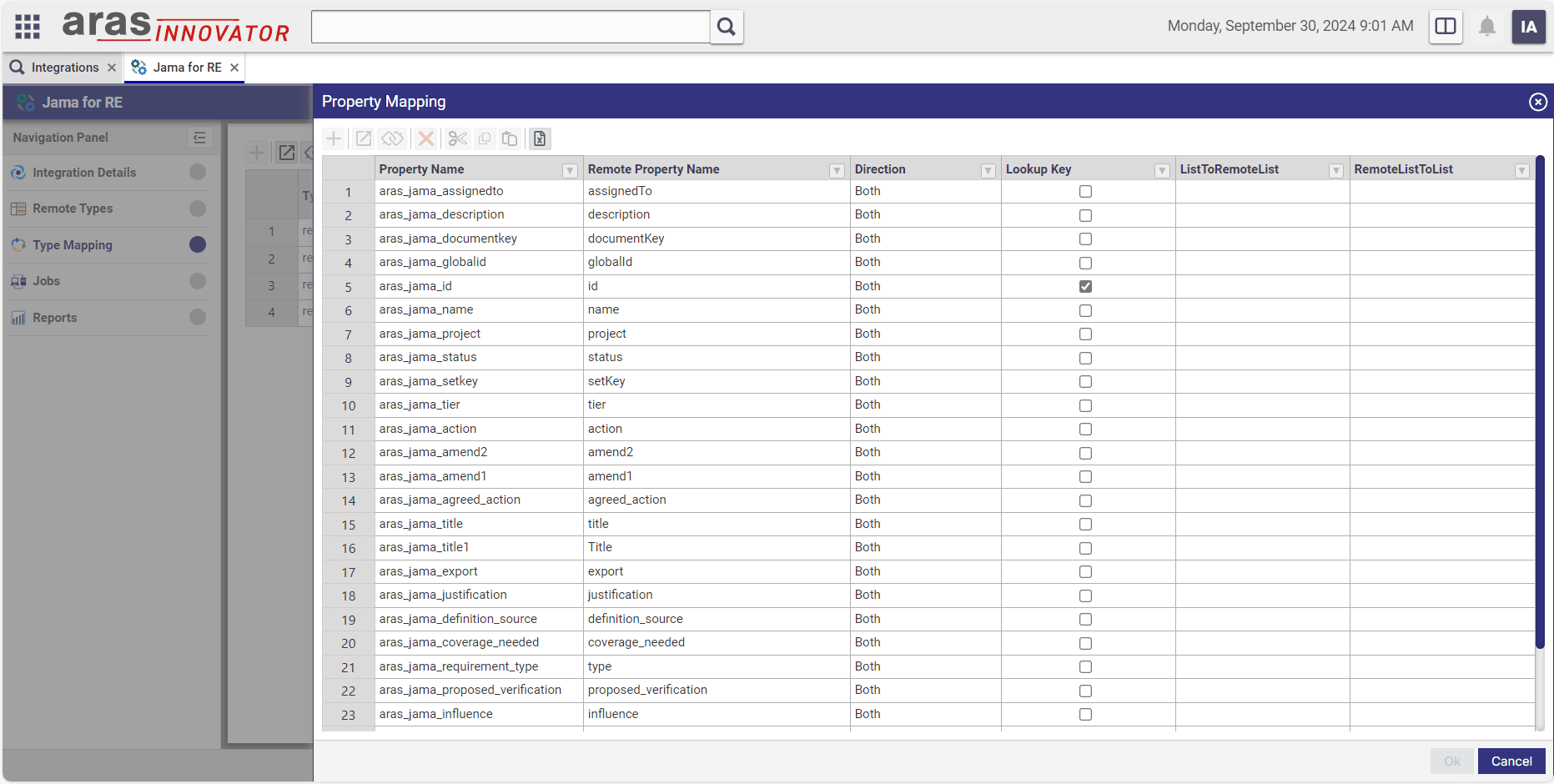This screenshot has width=1554, height=784.
Task: Export the grid to Excel
Action: (540, 138)
